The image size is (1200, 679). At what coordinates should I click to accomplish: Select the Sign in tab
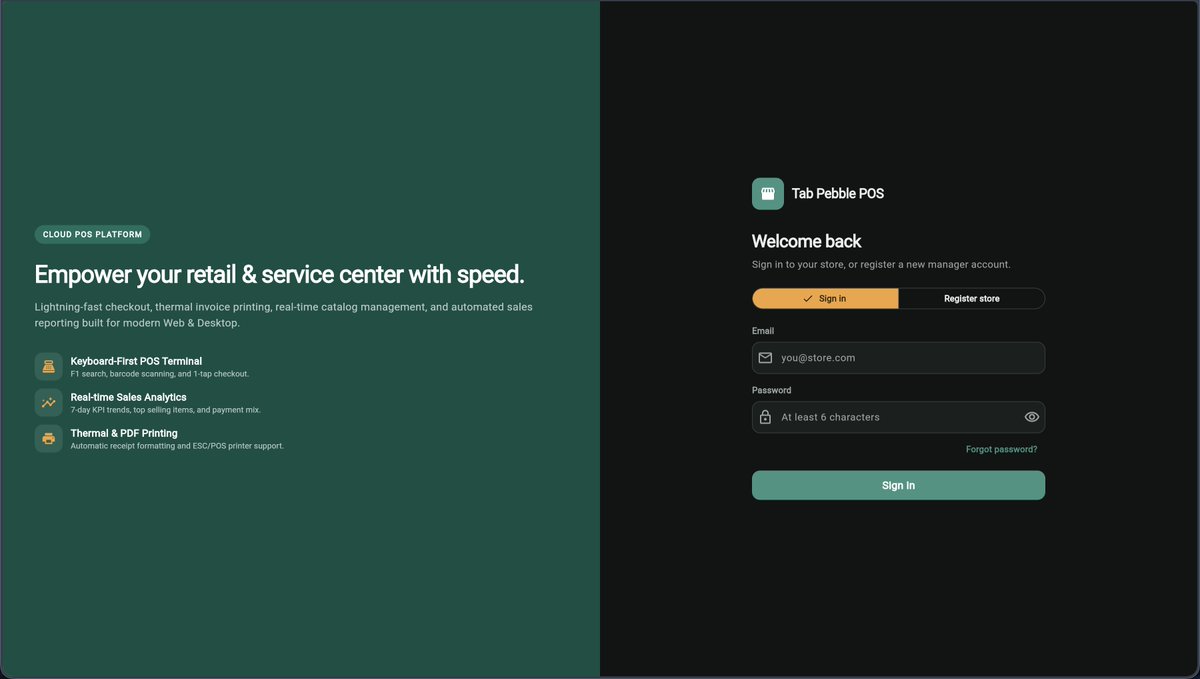click(x=825, y=299)
